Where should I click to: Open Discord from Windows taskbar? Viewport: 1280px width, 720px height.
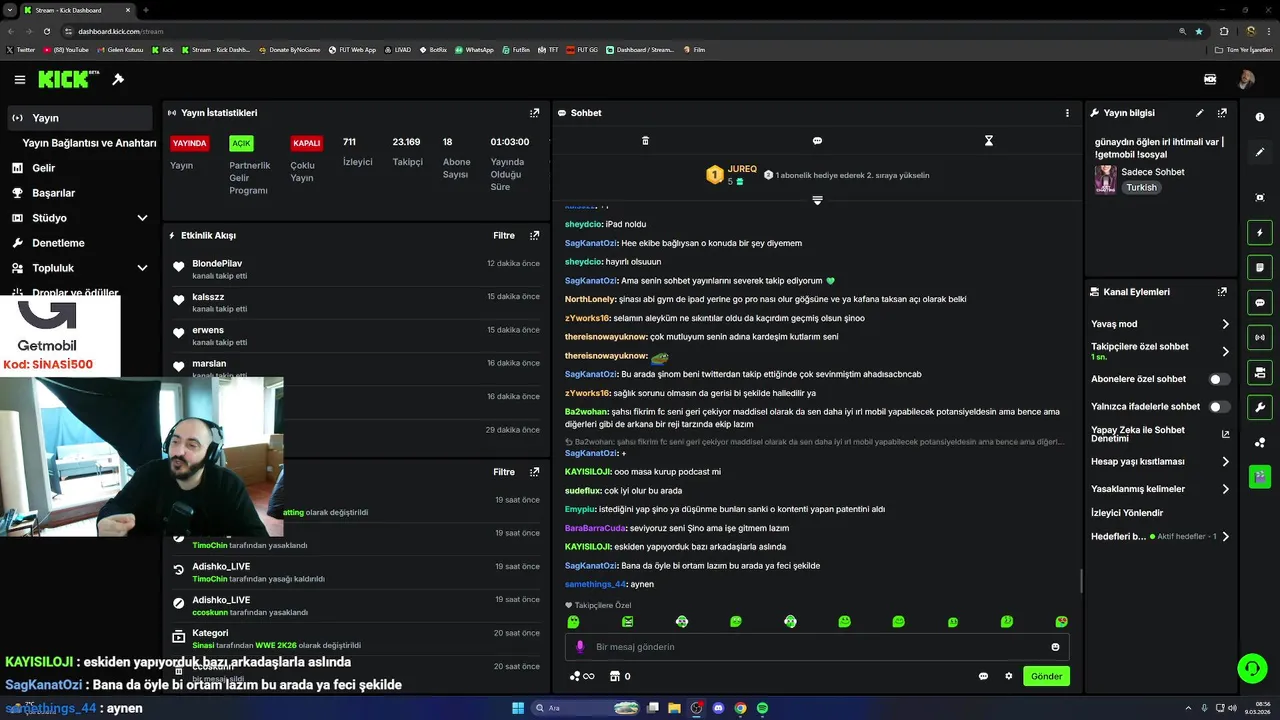(x=718, y=708)
